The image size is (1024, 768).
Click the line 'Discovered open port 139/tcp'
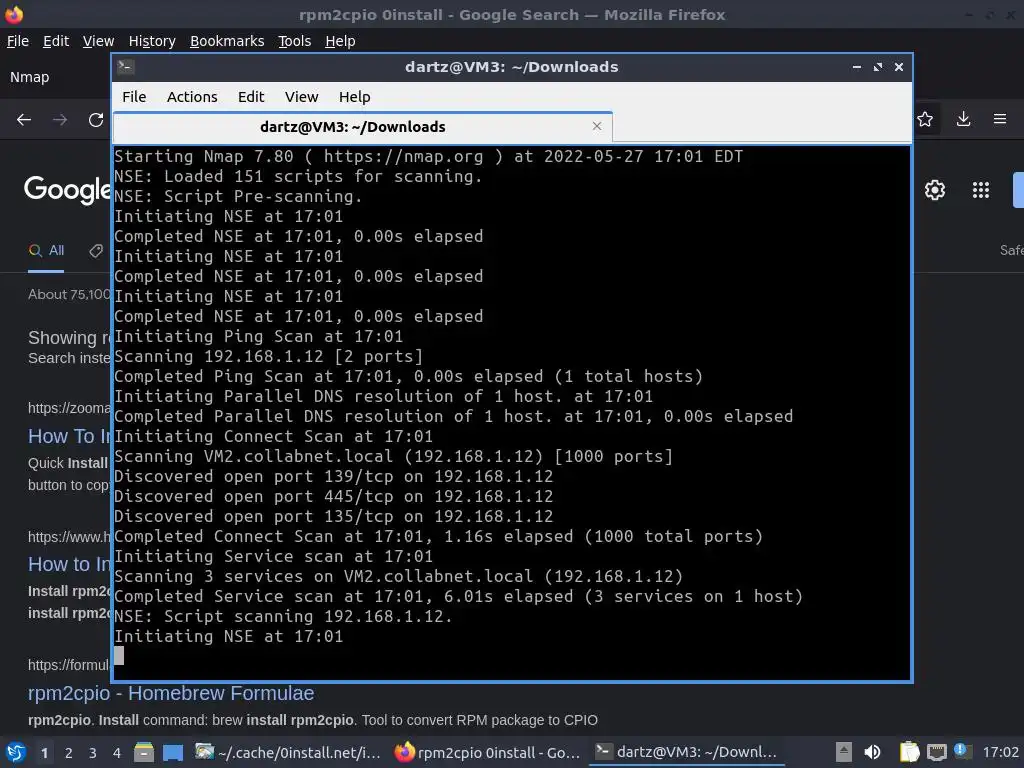334,476
